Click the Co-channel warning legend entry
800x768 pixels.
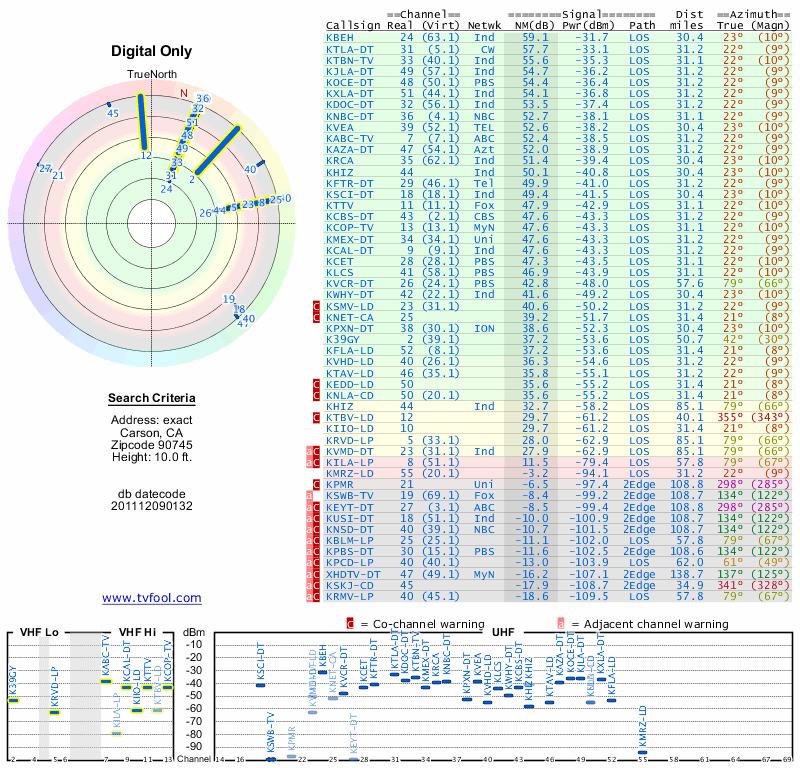(415, 624)
